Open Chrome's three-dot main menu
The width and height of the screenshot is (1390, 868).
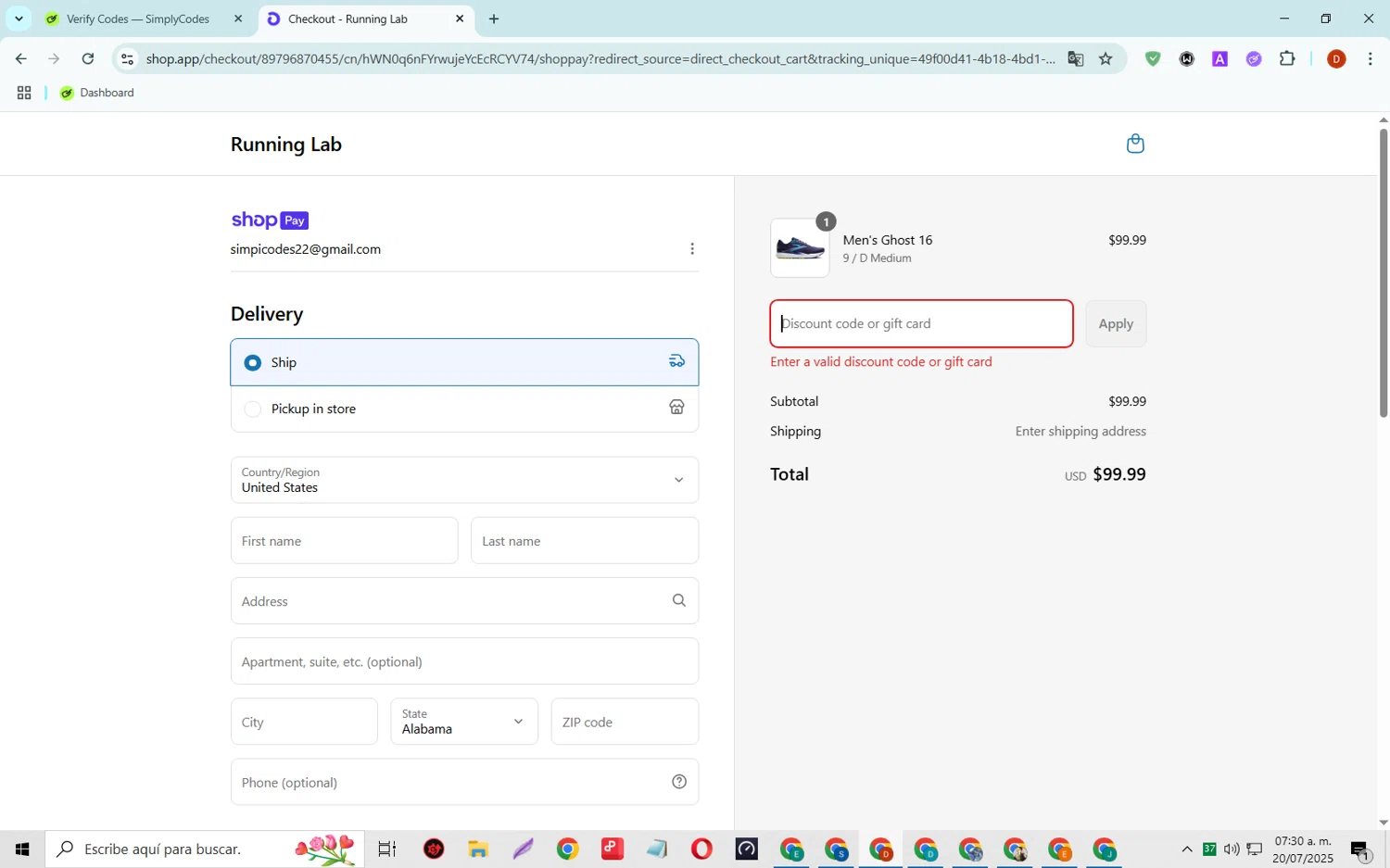(x=1371, y=58)
